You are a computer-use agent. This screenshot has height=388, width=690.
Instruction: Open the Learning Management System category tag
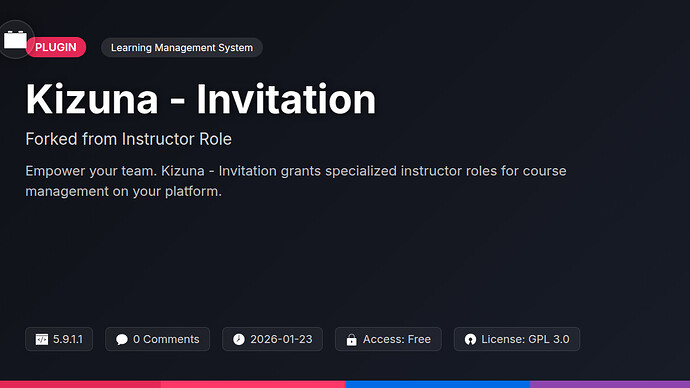pyautogui.click(x=182, y=48)
